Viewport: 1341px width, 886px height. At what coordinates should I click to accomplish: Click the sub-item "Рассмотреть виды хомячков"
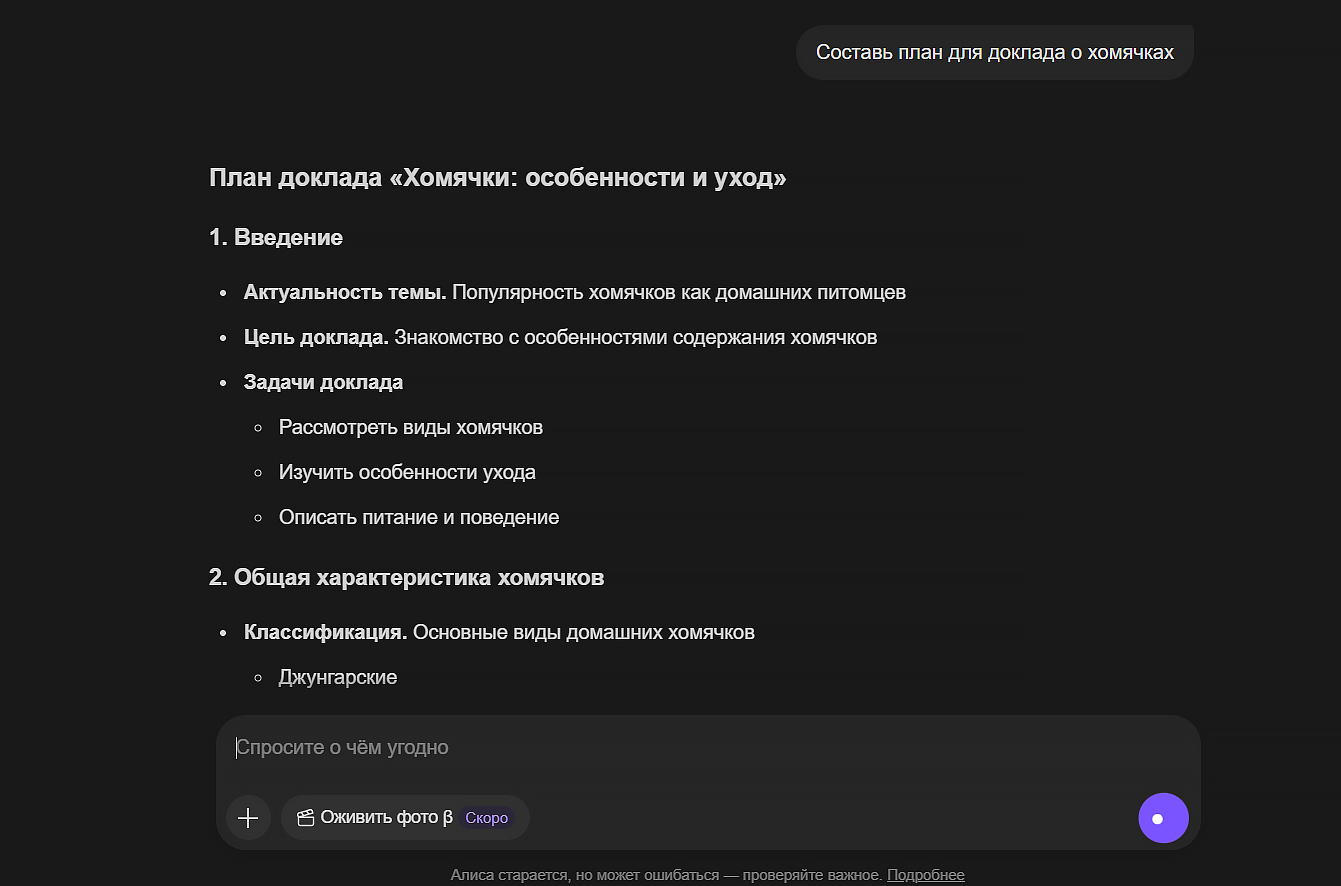pos(410,427)
